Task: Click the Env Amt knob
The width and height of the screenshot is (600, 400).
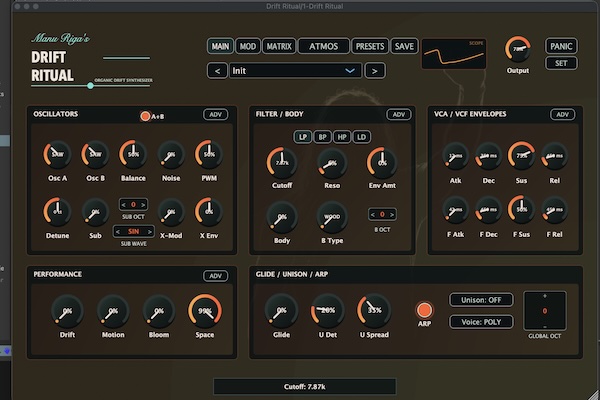Action: click(382, 163)
